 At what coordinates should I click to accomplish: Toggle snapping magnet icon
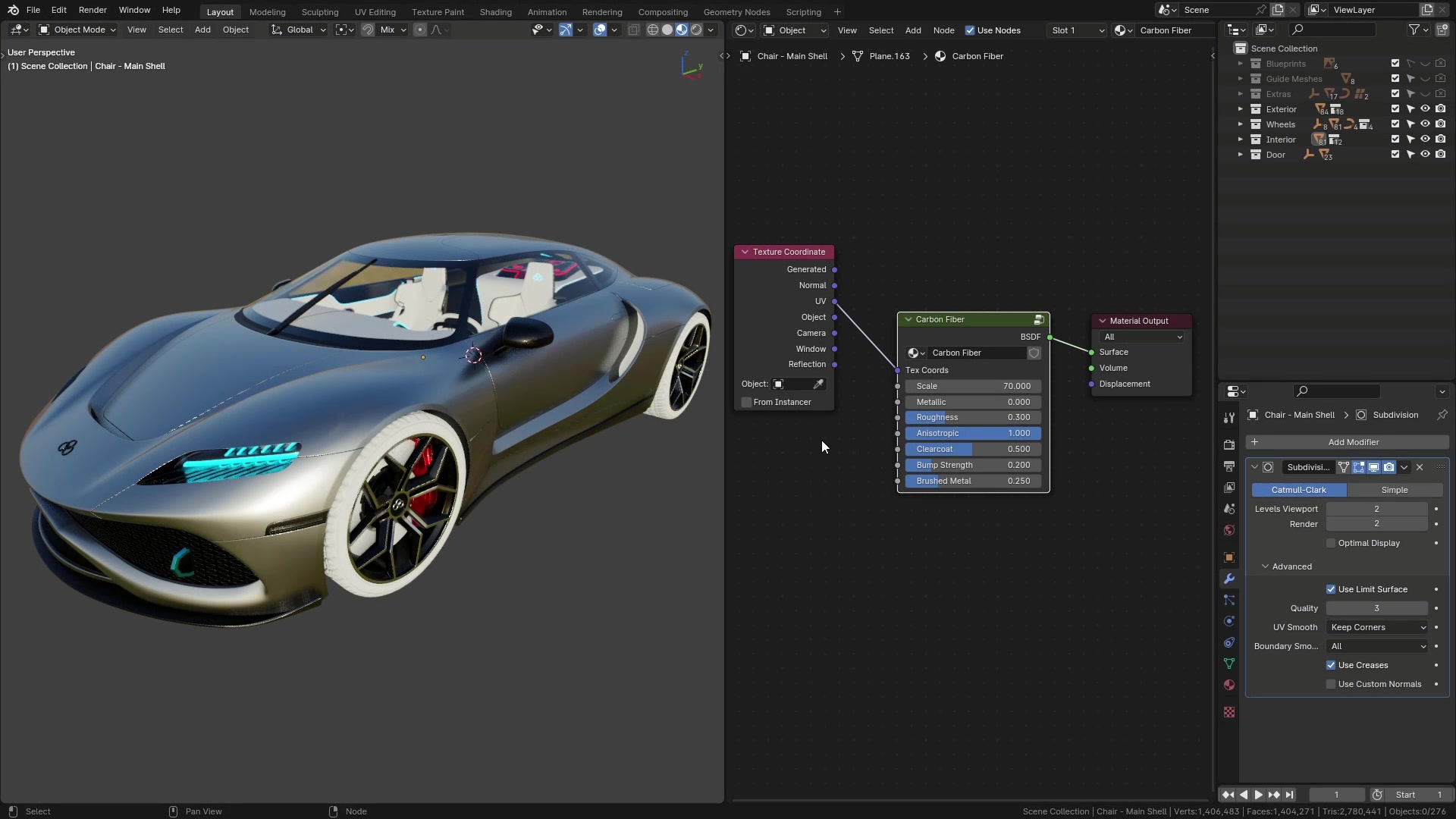click(368, 30)
